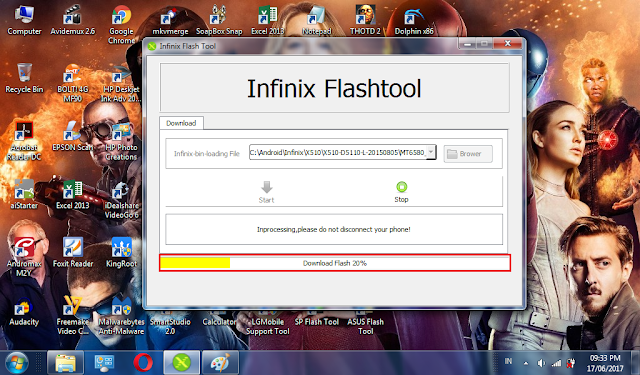
Task: Click the Infinix Flash Tool title bar icon
Action: pos(152,46)
